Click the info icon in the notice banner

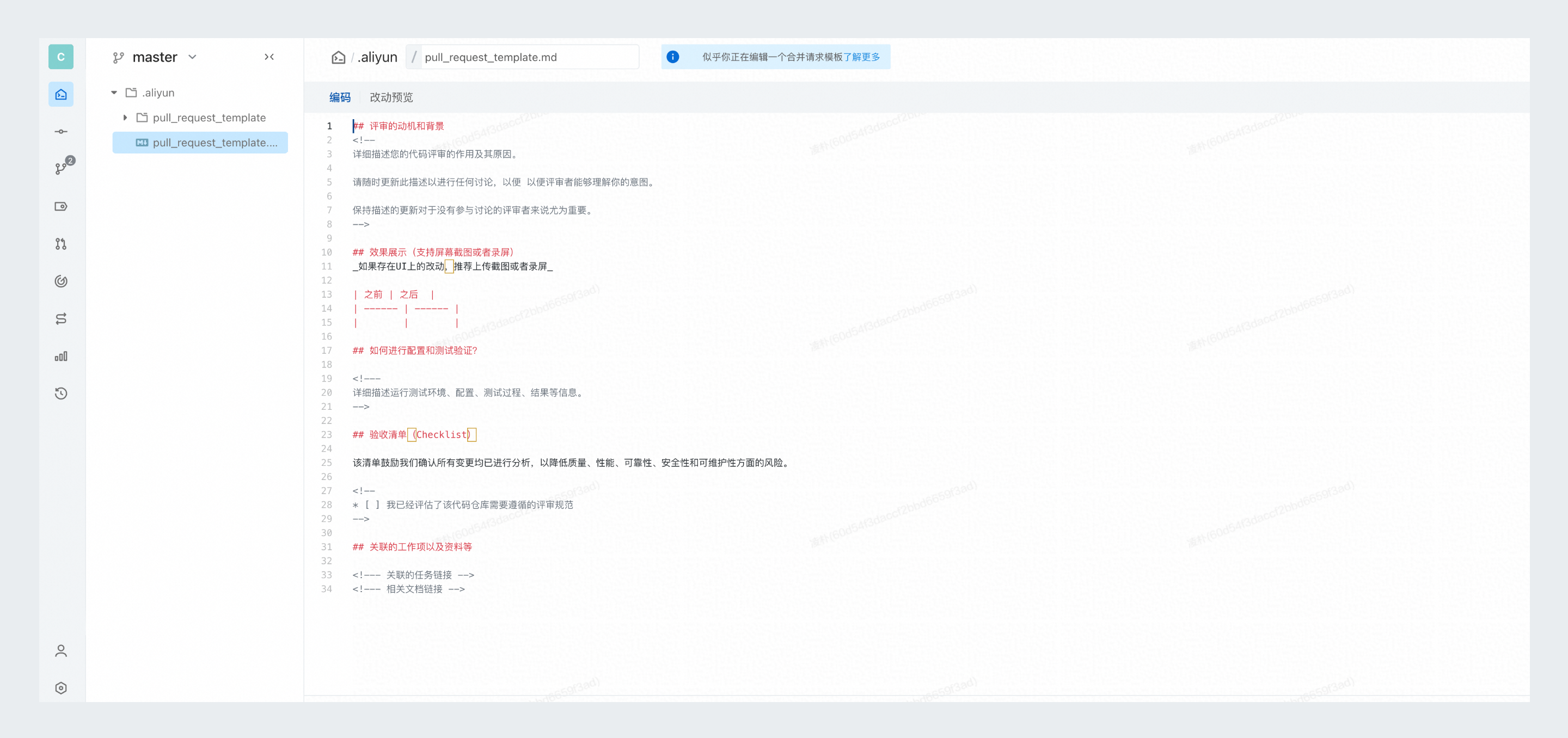[672, 57]
